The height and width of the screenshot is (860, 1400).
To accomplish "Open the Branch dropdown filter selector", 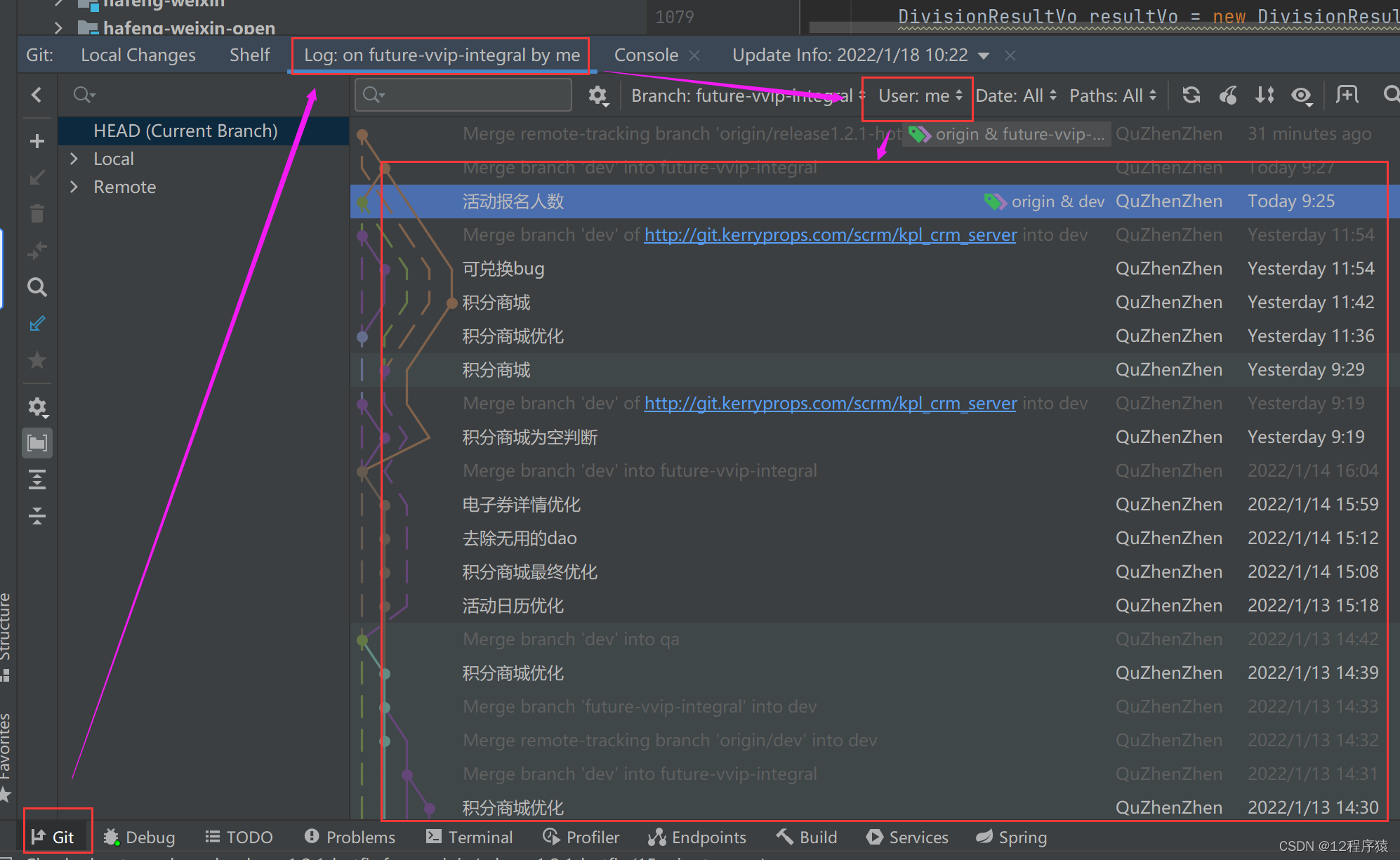I will coord(746,96).
